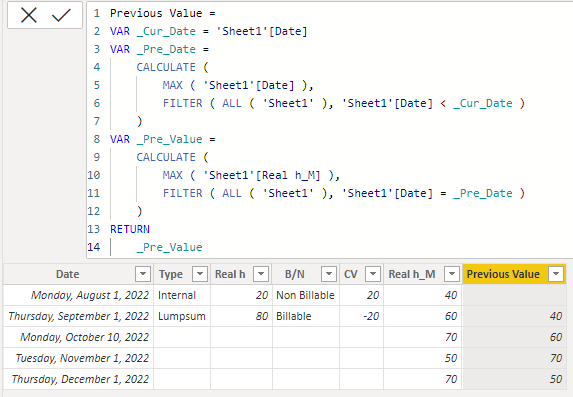Select cell 'Monday, August 1, 2022'
This screenshot has height=397, width=573.
click(79, 295)
